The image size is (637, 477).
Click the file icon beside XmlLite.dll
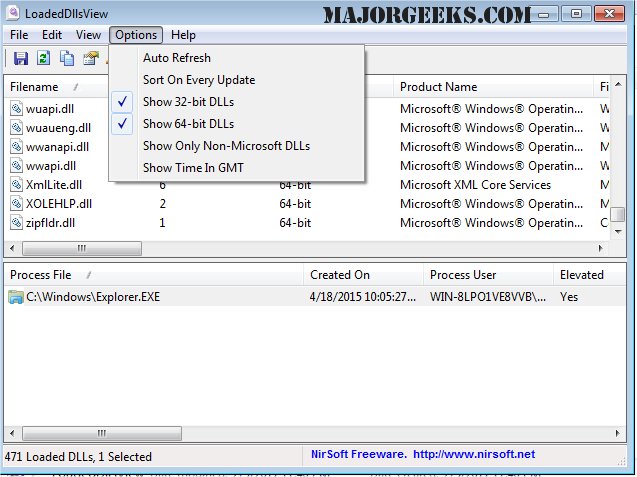[x=16, y=185]
